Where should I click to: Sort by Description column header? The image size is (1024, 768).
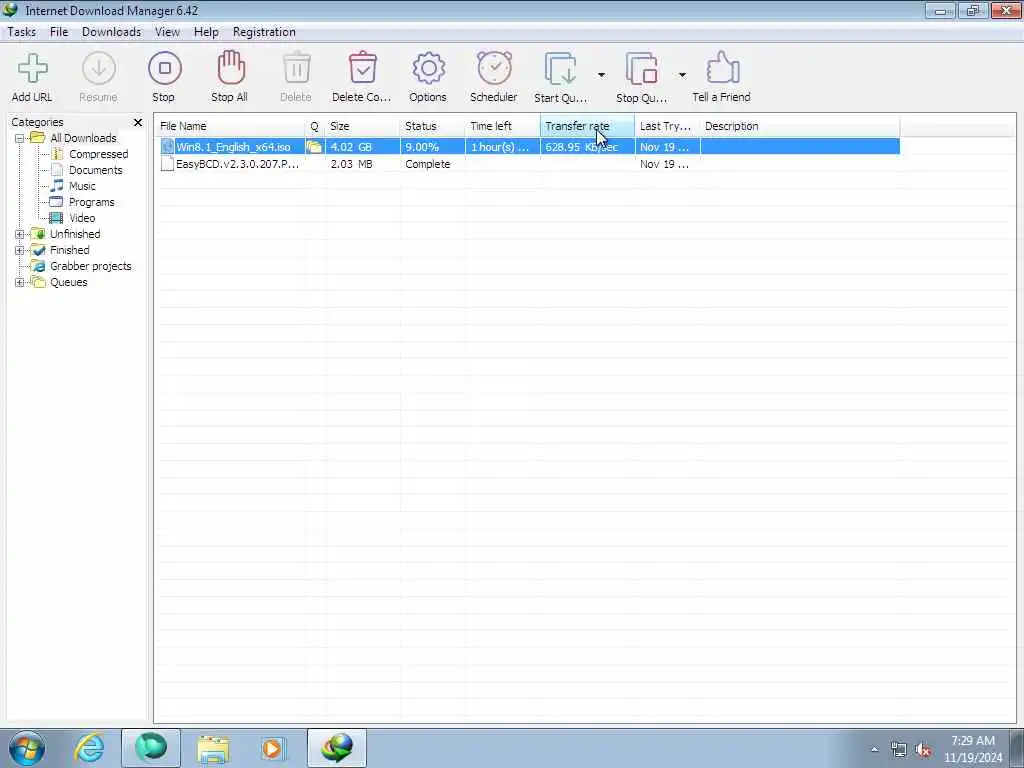click(799, 126)
